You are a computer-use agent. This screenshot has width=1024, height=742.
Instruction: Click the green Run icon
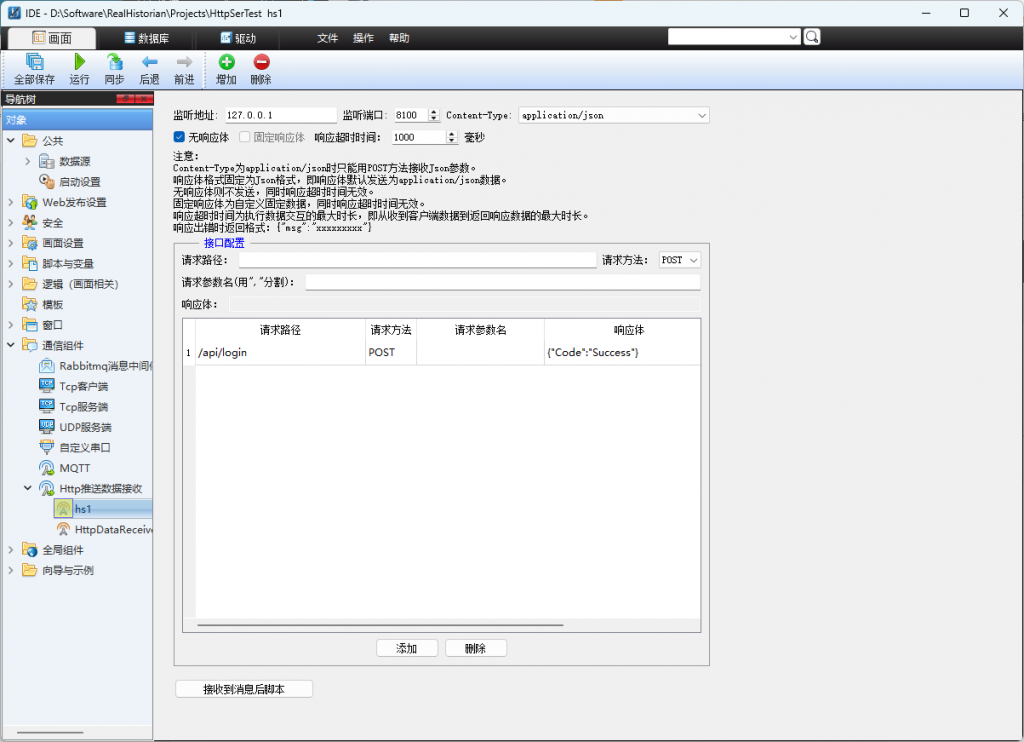(x=80, y=62)
